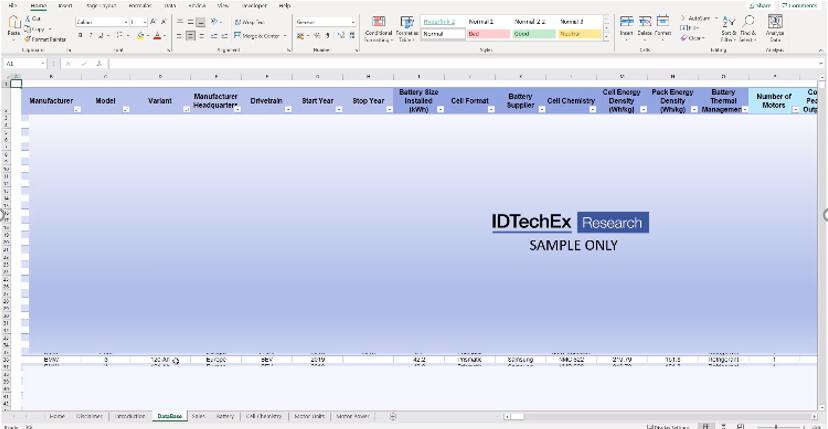Toggle top align

(180, 22)
